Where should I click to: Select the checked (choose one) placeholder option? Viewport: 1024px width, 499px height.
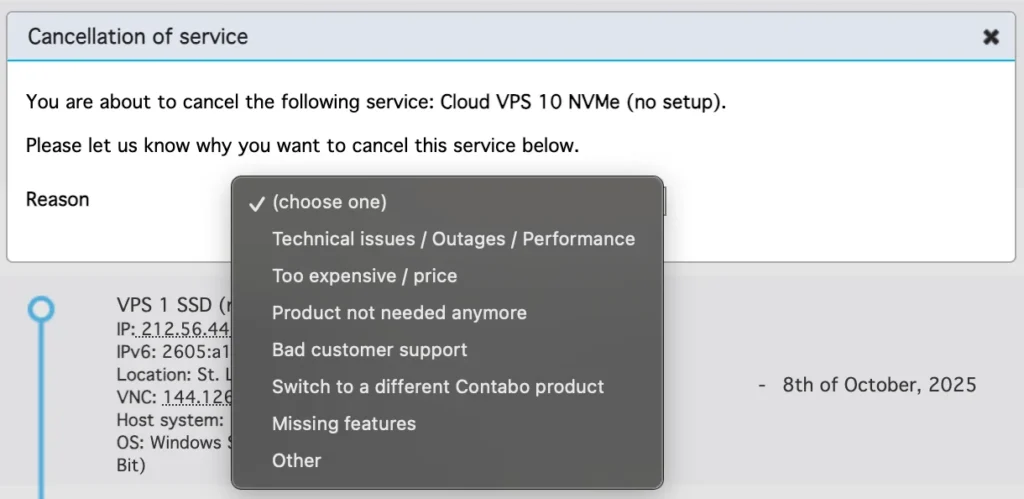click(x=329, y=202)
